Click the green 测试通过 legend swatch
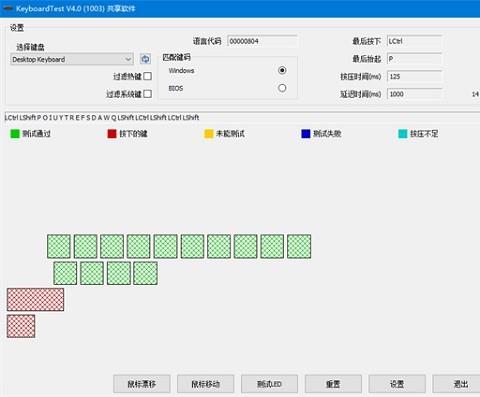The width and height of the screenshot is (480, 397). (x=15, y=134)
